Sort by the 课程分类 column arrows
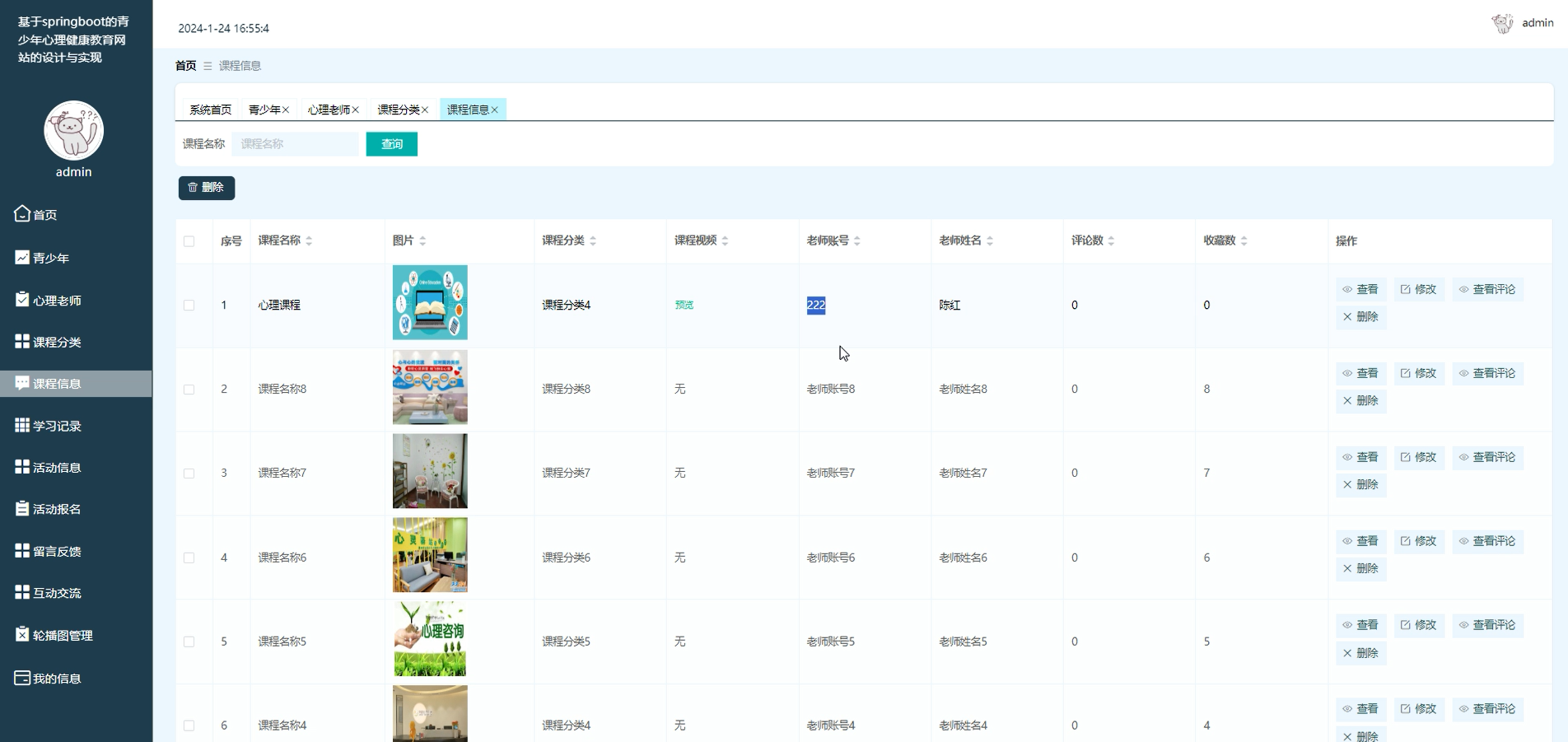Image resolution: width=1568 pixels, height=742 pixels. pyautogui.click(x=593, y=240)
